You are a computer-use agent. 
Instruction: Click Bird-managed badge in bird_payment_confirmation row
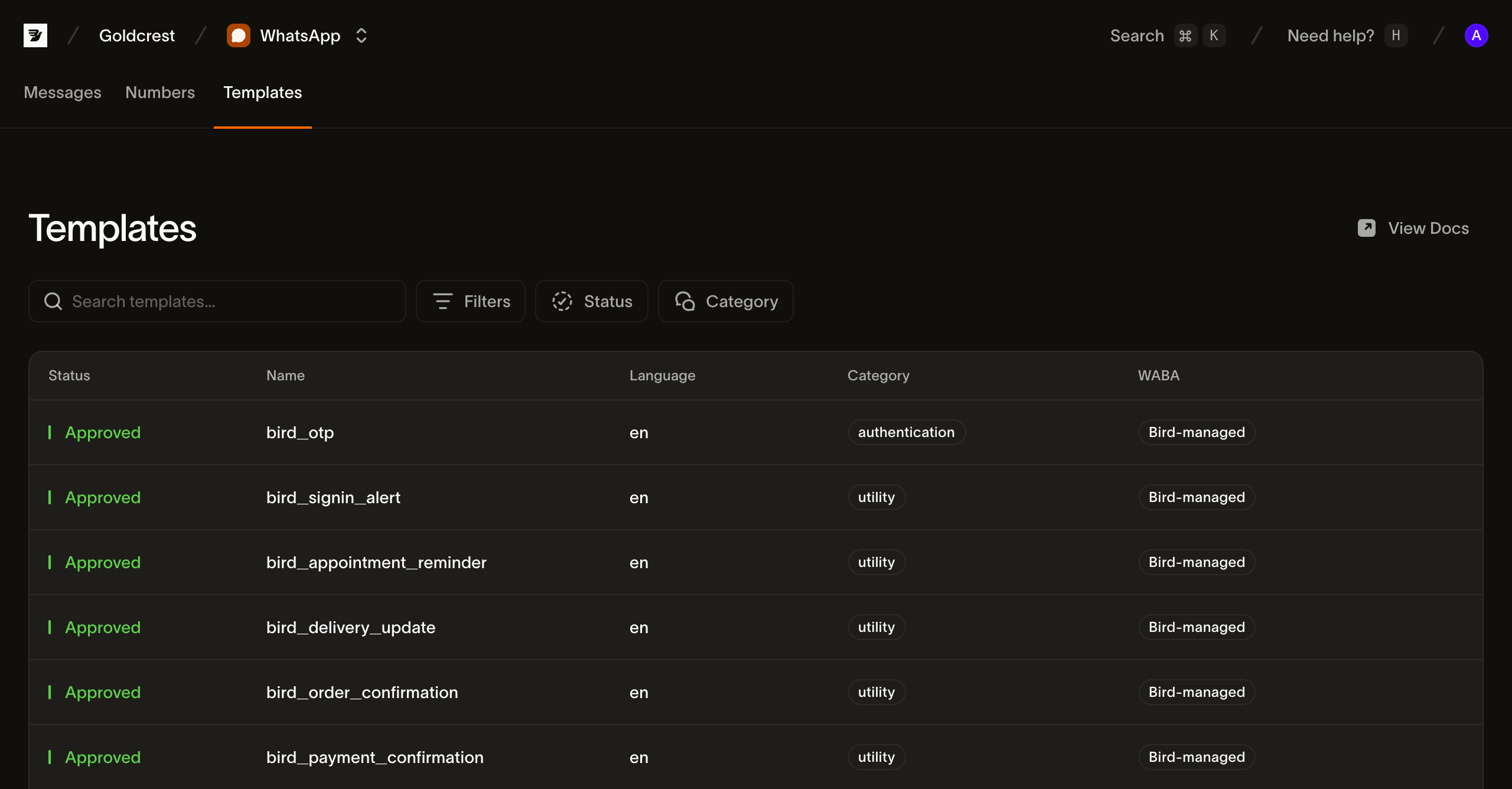point(1197,757)
